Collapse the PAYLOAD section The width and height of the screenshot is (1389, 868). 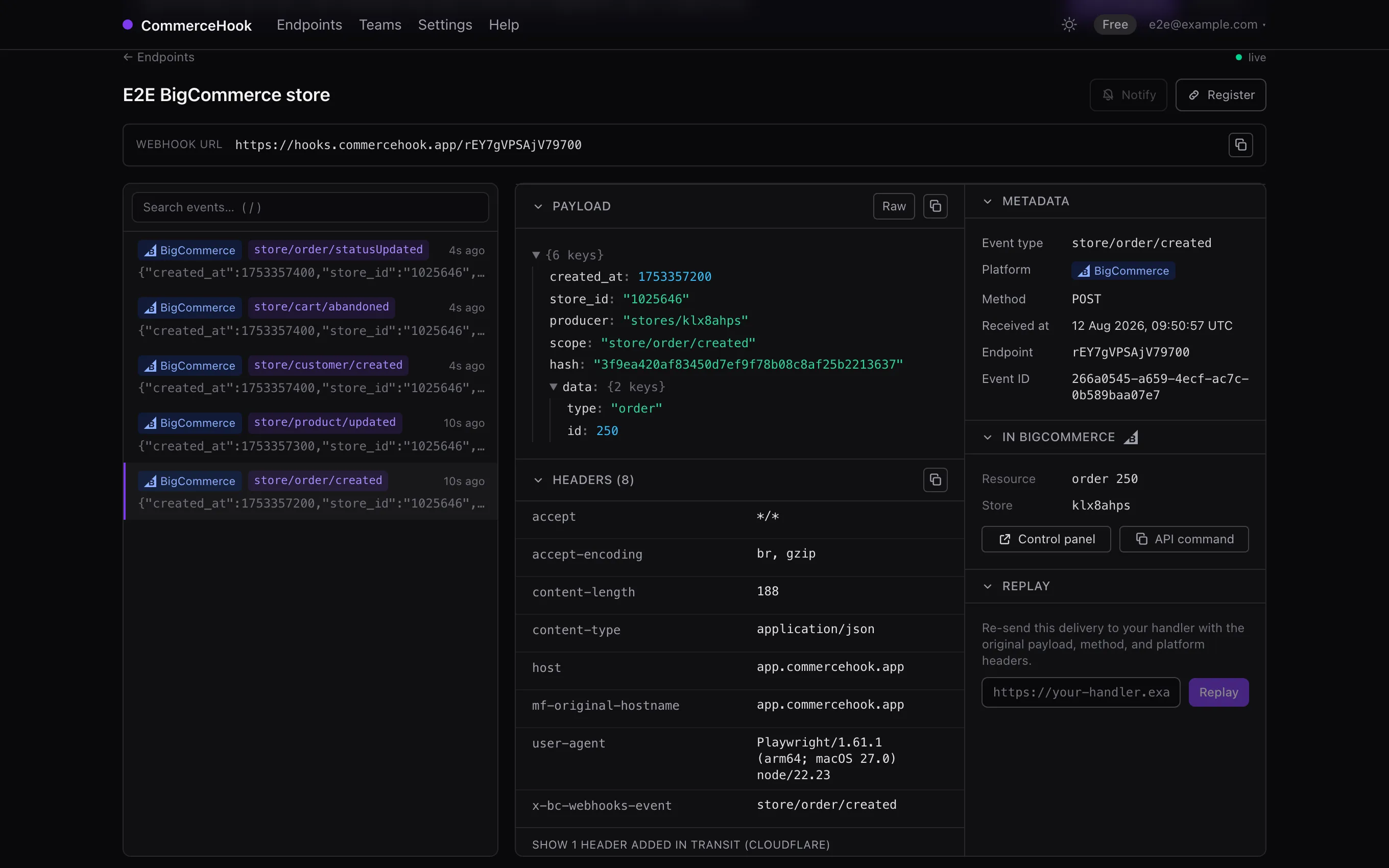click(x=538, y=206)
